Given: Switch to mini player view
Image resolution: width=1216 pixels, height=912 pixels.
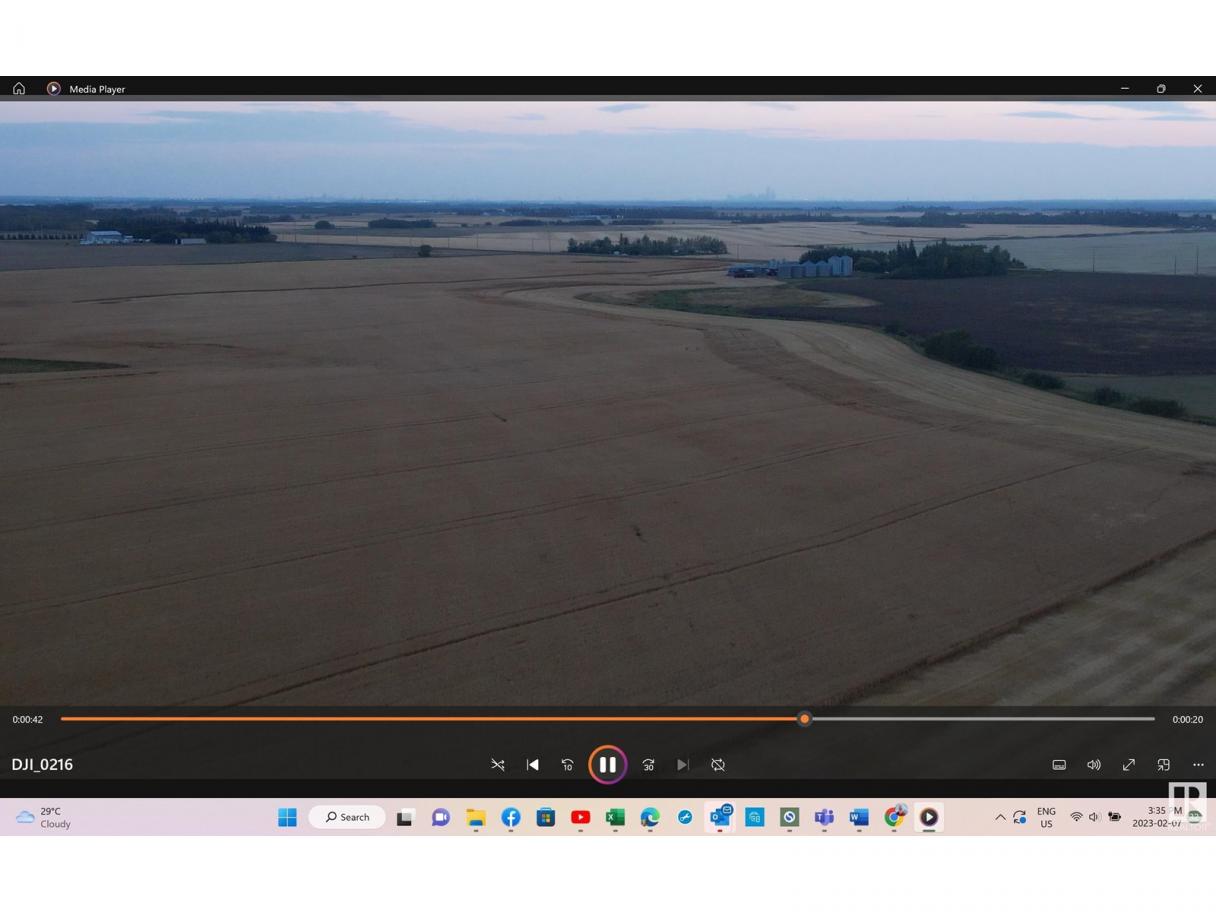Looking at the screenshot, I should (1164, 765).
